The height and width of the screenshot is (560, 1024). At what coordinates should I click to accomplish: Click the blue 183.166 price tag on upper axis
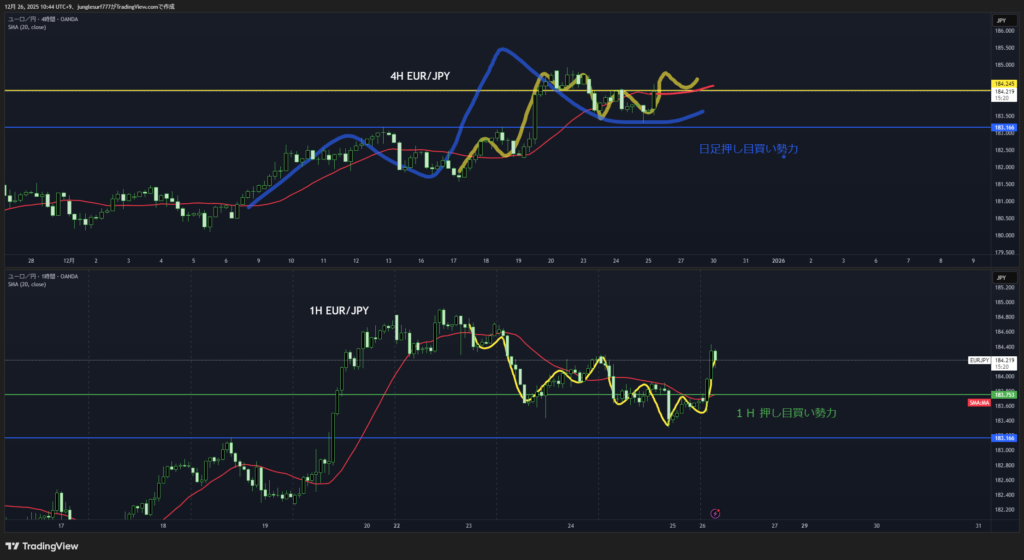click(1004, 128)
